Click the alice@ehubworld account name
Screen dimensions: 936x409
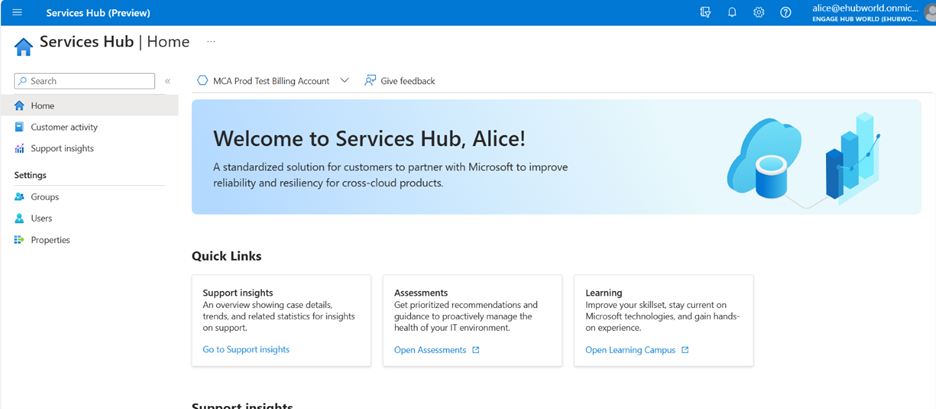pos(866,8)
